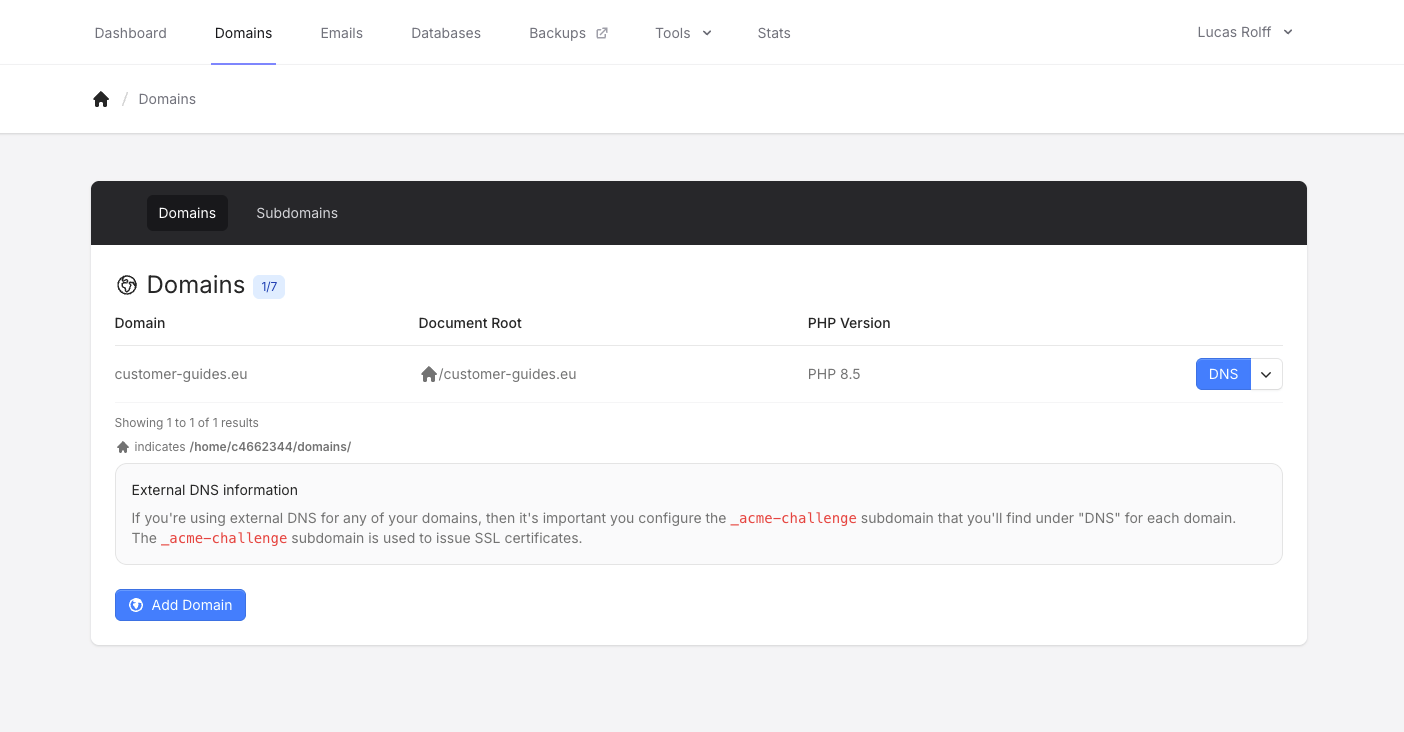The width and height of the screenshot is (1404, 732).
Task: Click the Domains breadcrumb link
Action: coord(167,99)
